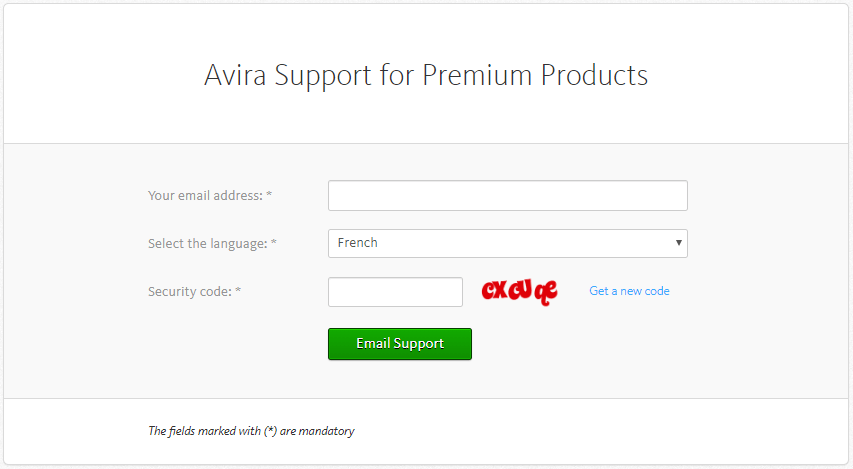Click the mandatory fields note text

251,431
